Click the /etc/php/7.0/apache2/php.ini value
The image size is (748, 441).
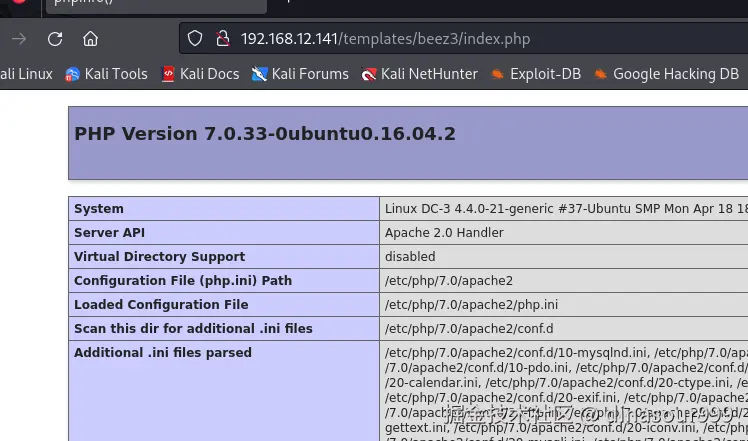[471, 304]
